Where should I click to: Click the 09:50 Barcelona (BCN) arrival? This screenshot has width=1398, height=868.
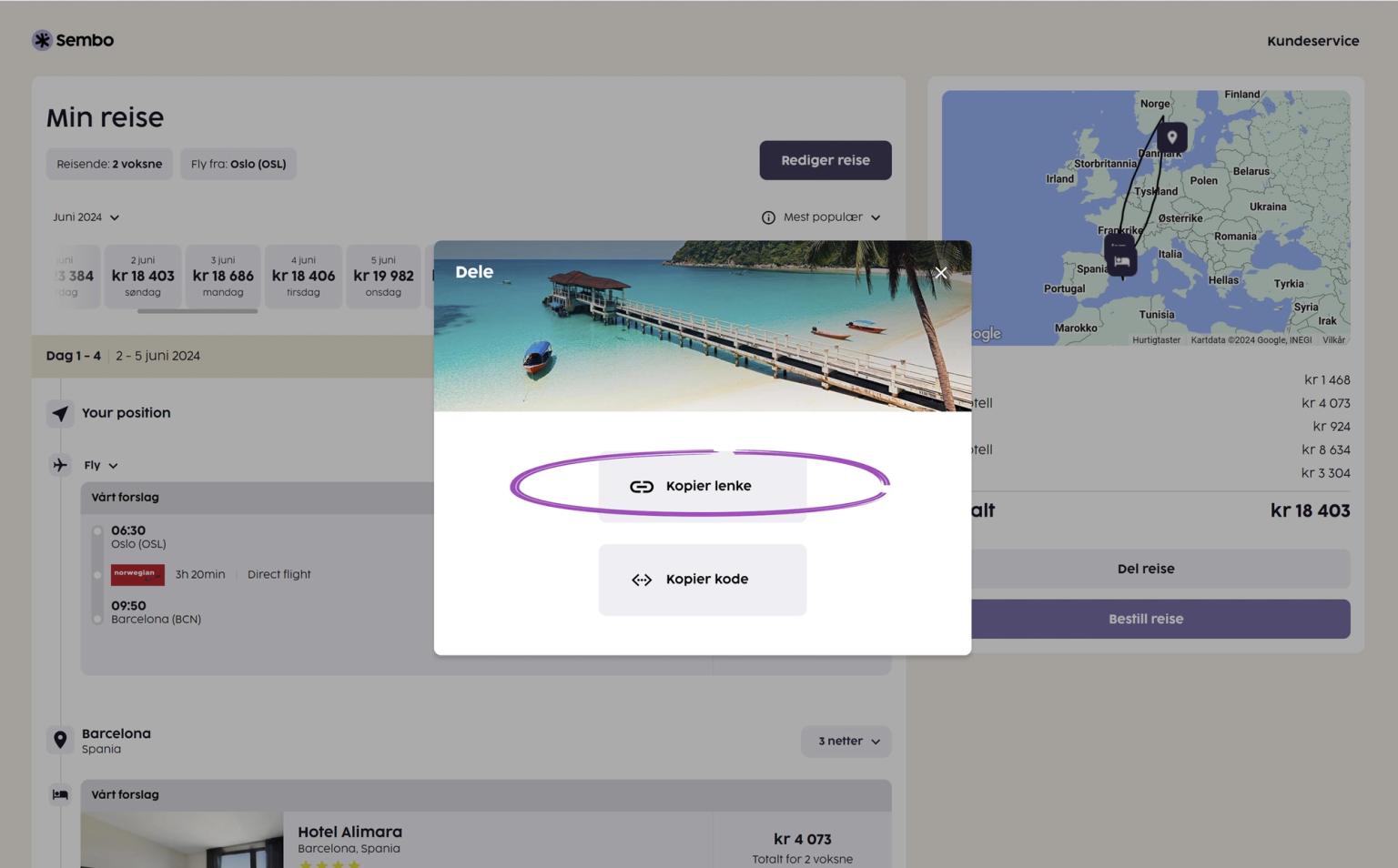pos(156,612)
